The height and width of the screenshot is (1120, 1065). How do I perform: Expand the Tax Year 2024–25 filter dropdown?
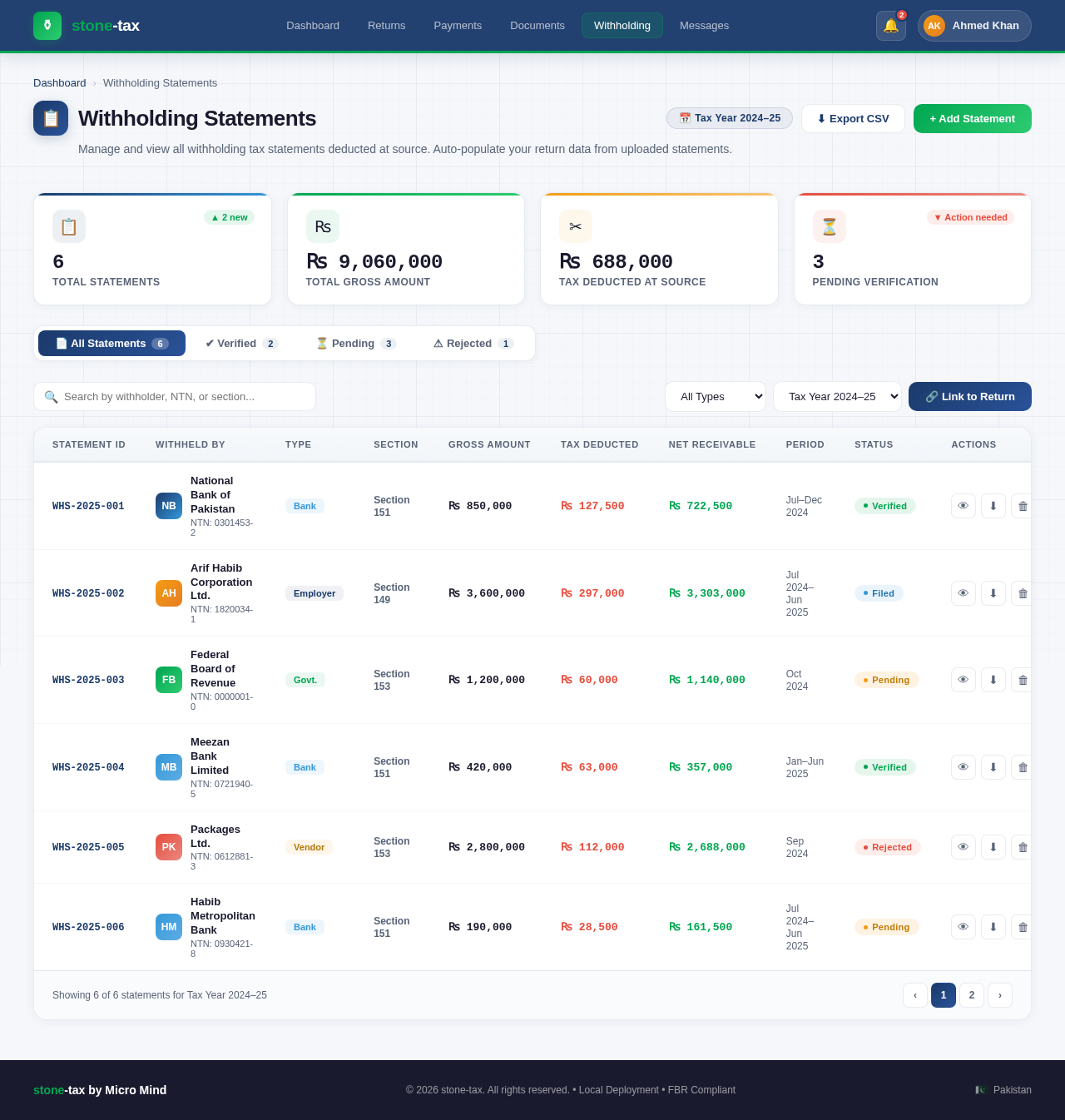(836, 397)
